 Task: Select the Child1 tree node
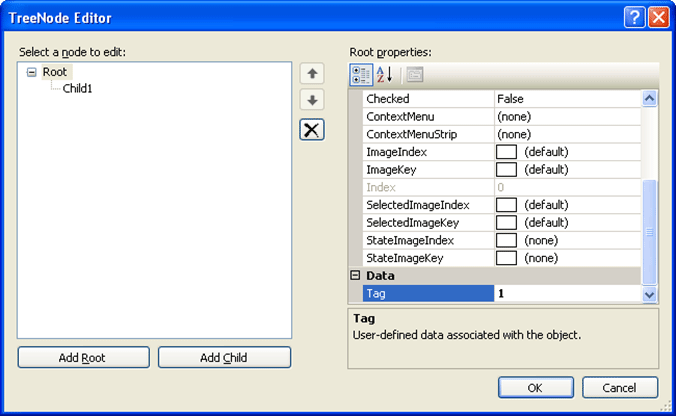[x=78, y=89]
